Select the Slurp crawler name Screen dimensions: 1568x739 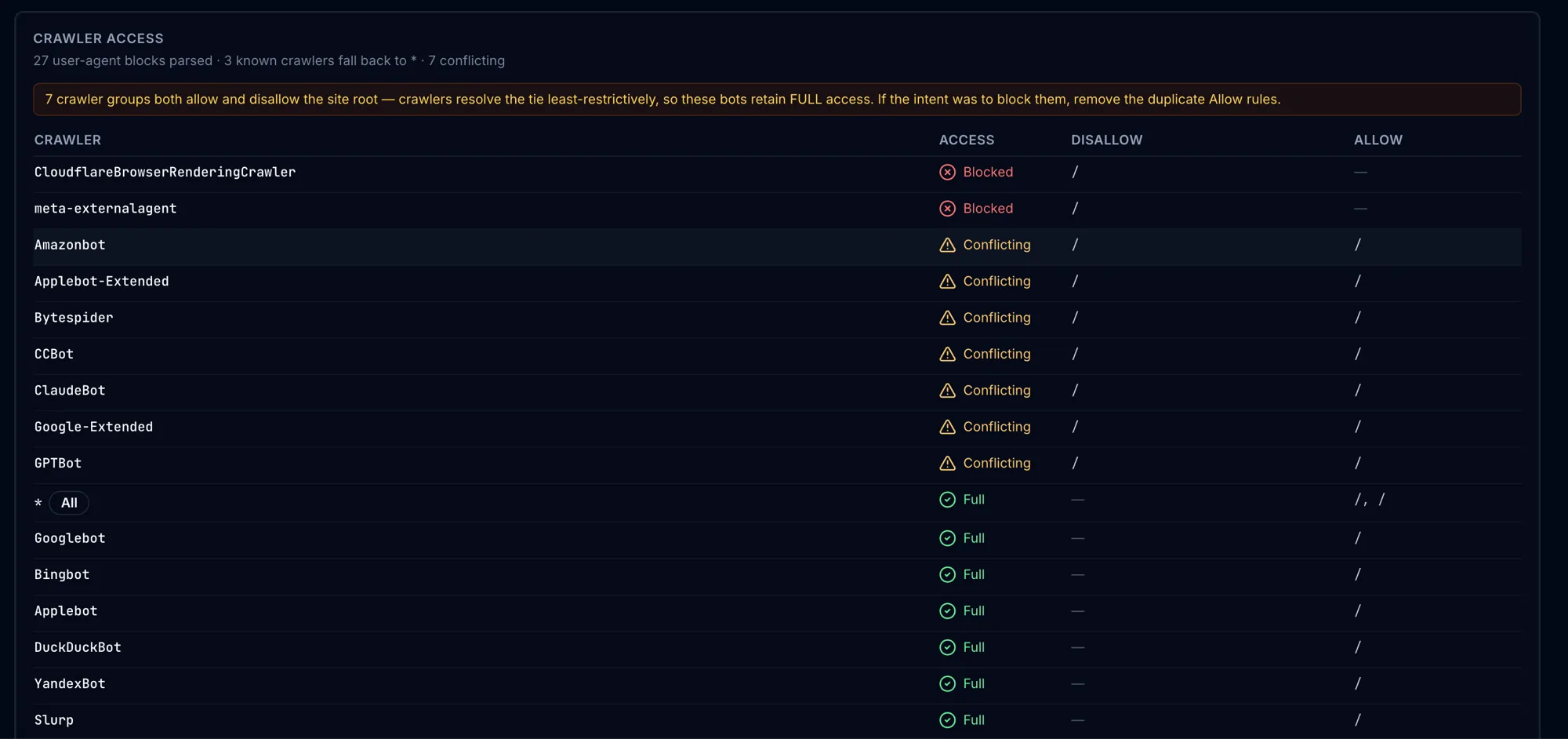tap(54, 720)
